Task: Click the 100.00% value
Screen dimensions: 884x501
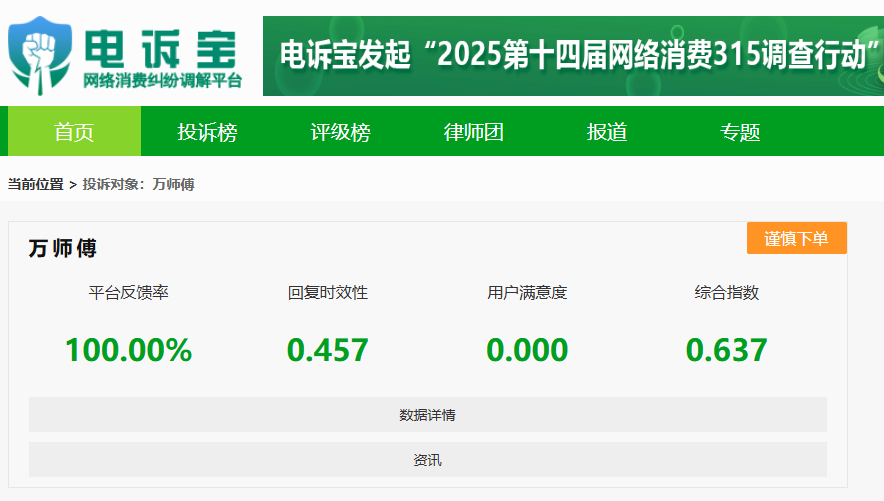Action: pyautogui.click(x=129, y=350)
